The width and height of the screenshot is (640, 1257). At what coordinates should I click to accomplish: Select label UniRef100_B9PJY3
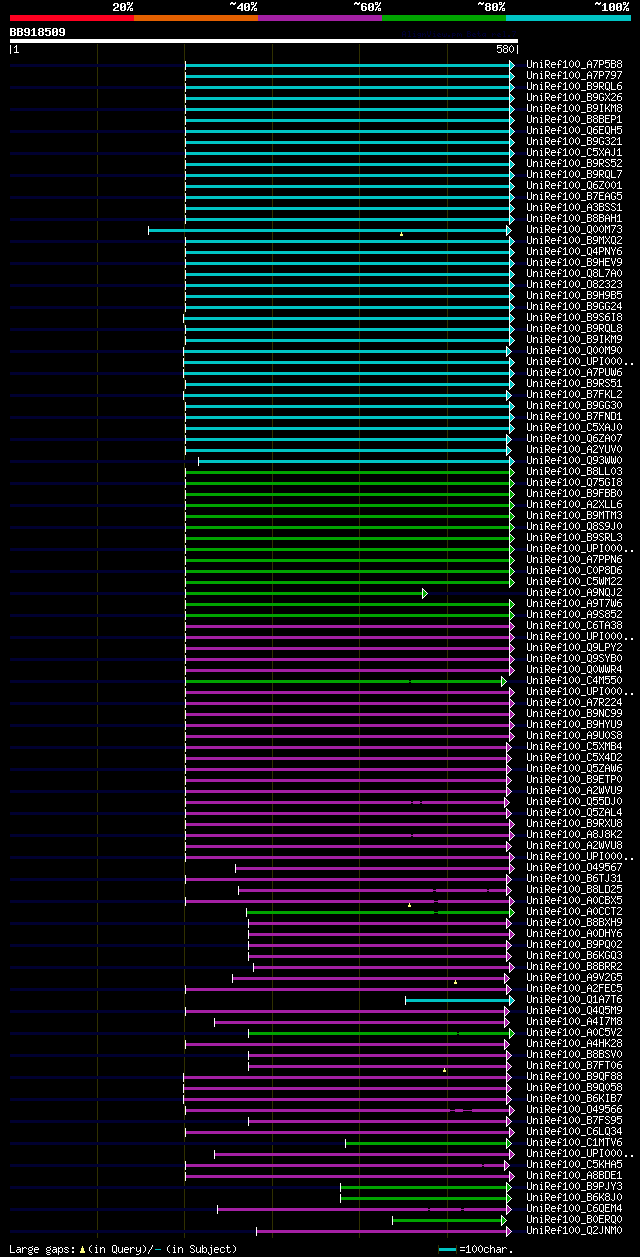[x=574, y=1186]
